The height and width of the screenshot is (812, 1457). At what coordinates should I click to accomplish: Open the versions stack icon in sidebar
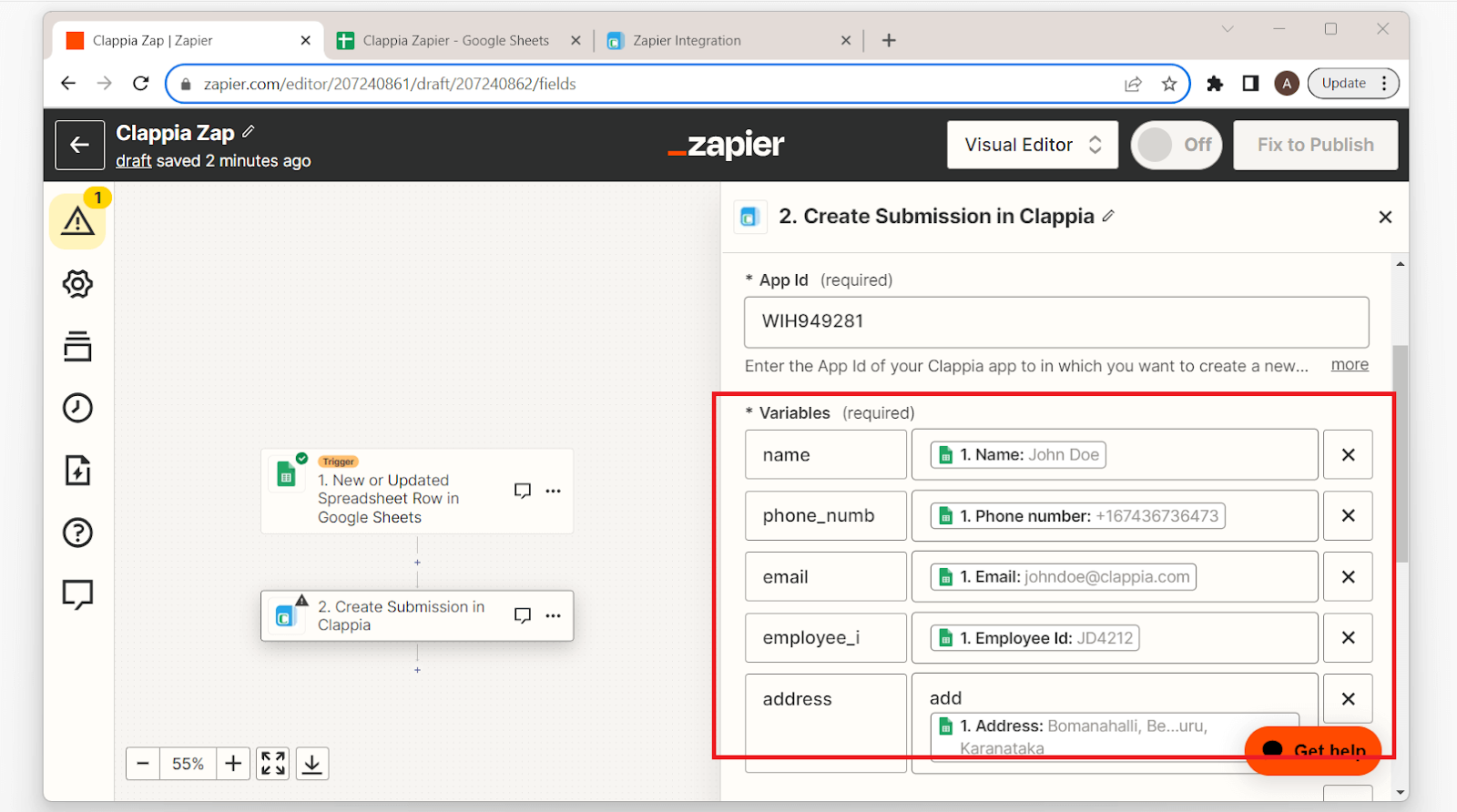click(77, 346)
